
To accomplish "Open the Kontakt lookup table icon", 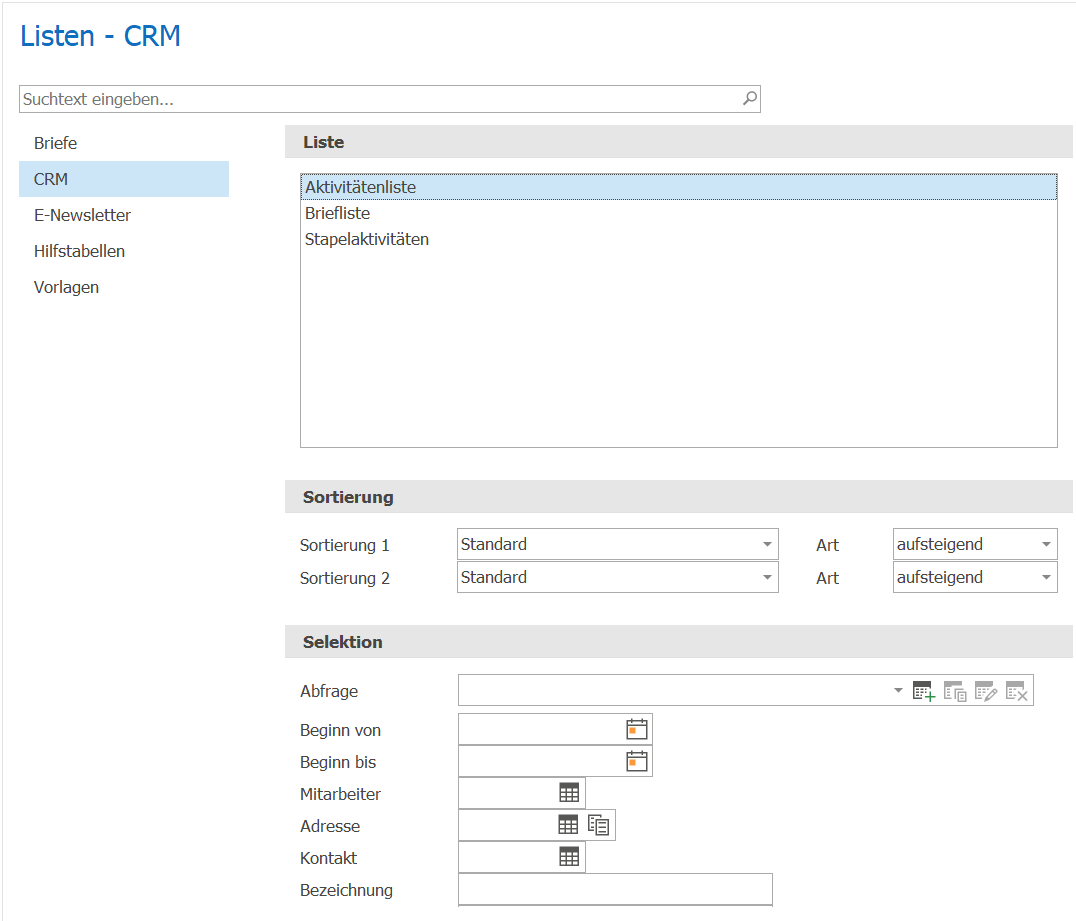I will pos(569,856).
